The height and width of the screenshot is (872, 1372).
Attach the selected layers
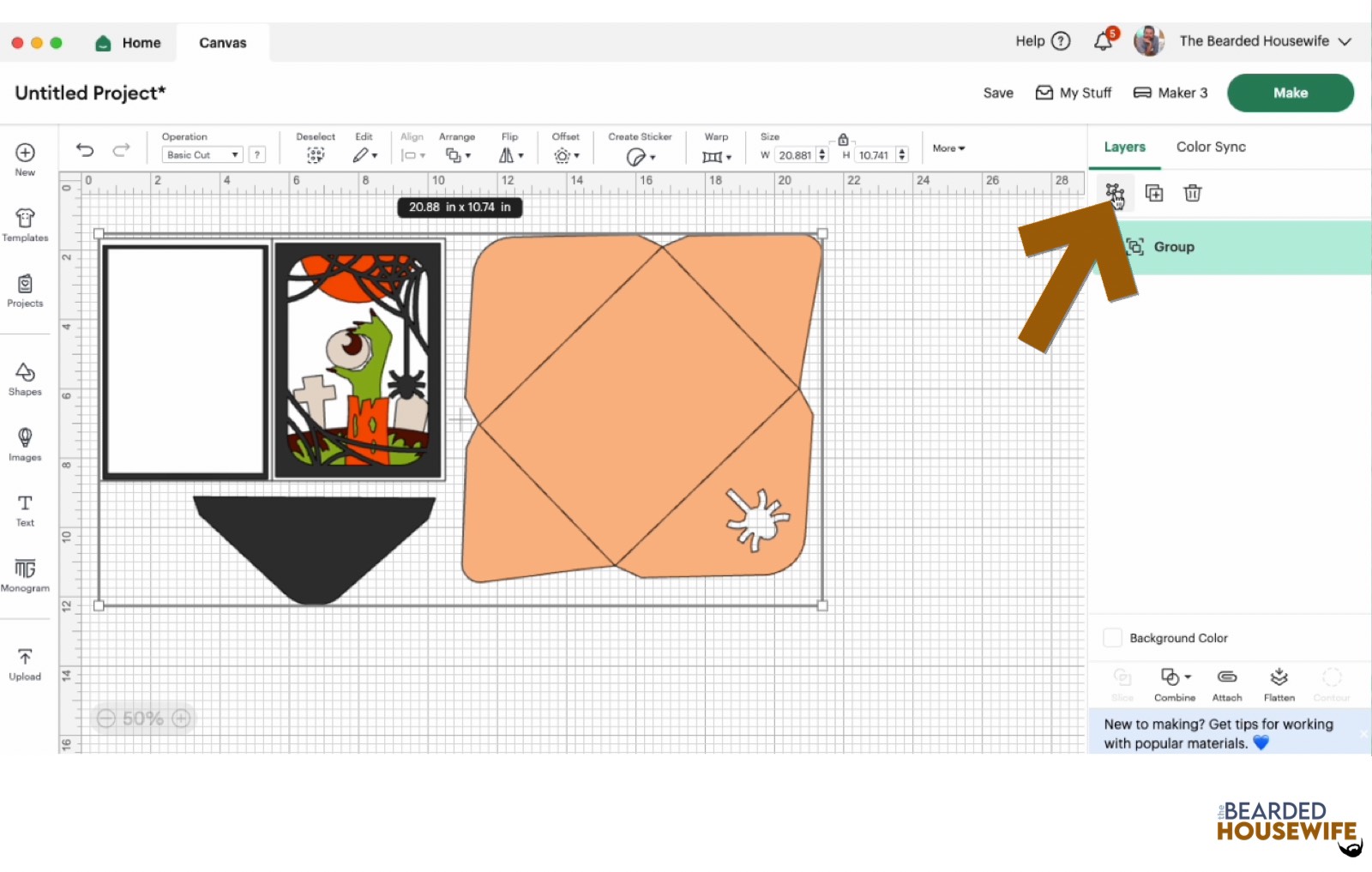pyautogui.click(x=1226, y=683)
